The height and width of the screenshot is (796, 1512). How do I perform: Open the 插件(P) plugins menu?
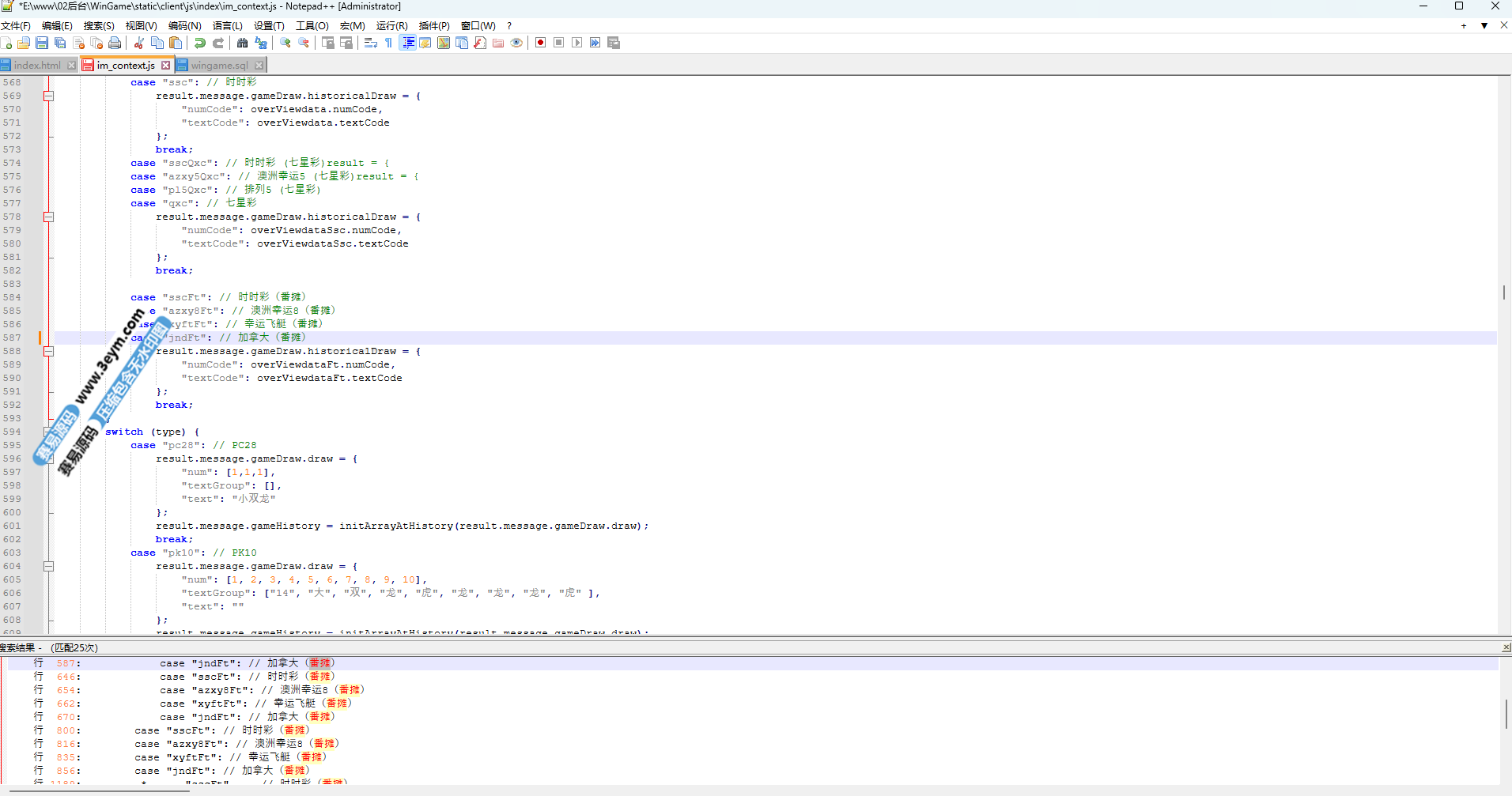point(433,25)
